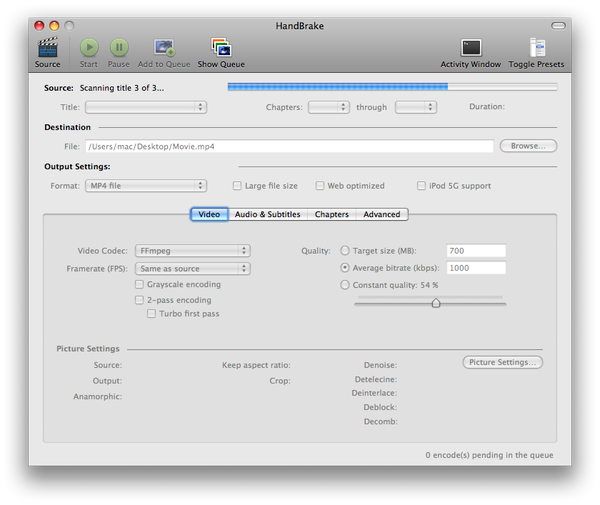Click the 'Decomb:' label
This screenshot has width=600, height=505.
point(380,422)
